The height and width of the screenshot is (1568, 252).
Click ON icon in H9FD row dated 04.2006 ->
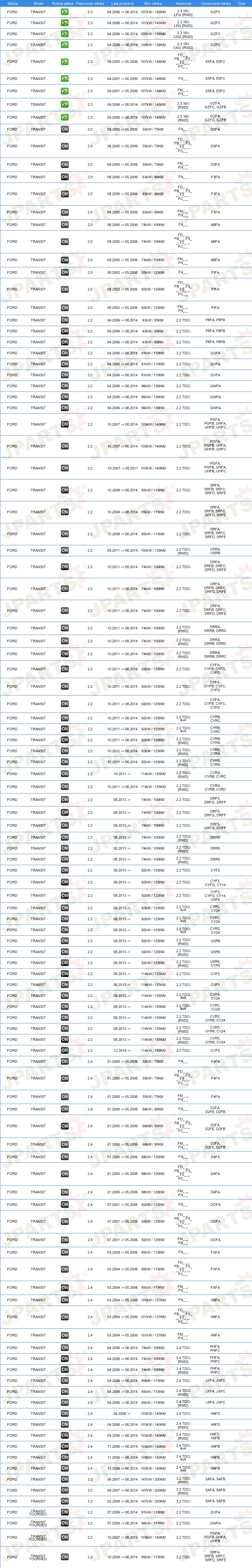click(64, 1414)
